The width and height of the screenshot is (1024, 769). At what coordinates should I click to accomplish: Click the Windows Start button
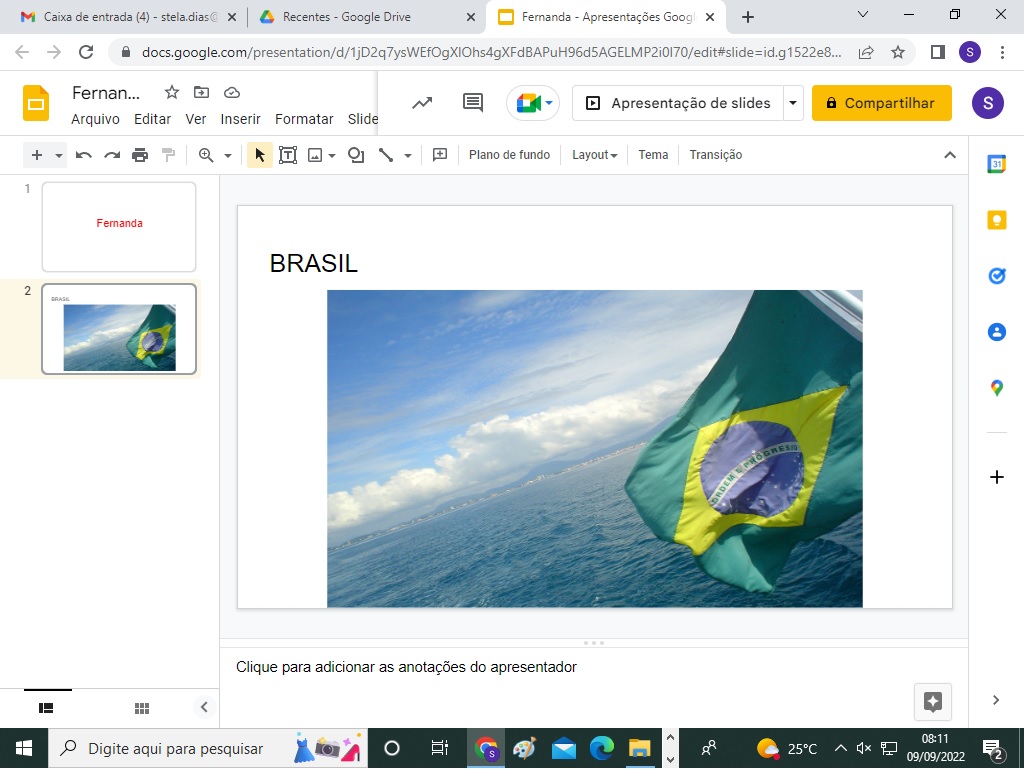pos(24,749)
